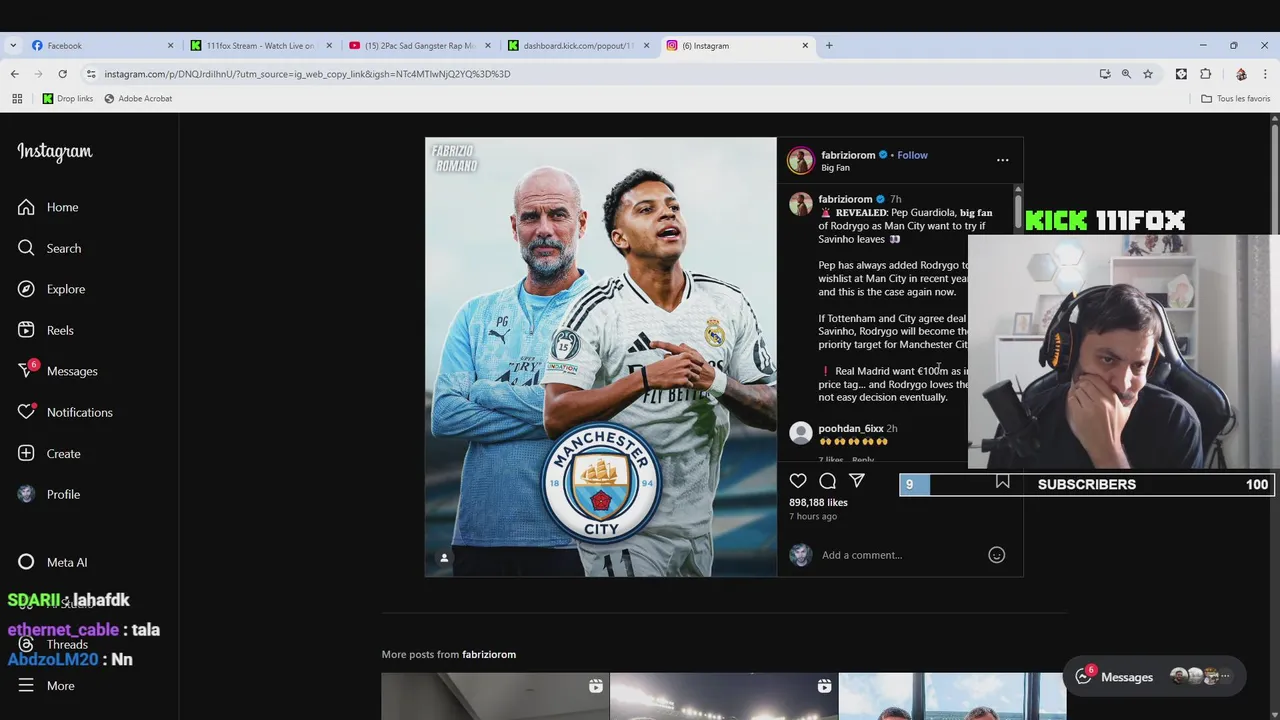This screenshot has height=720, width=1280.
Task: Go to the Explore section
Action: pyautogui.click(x=51, y=289)
